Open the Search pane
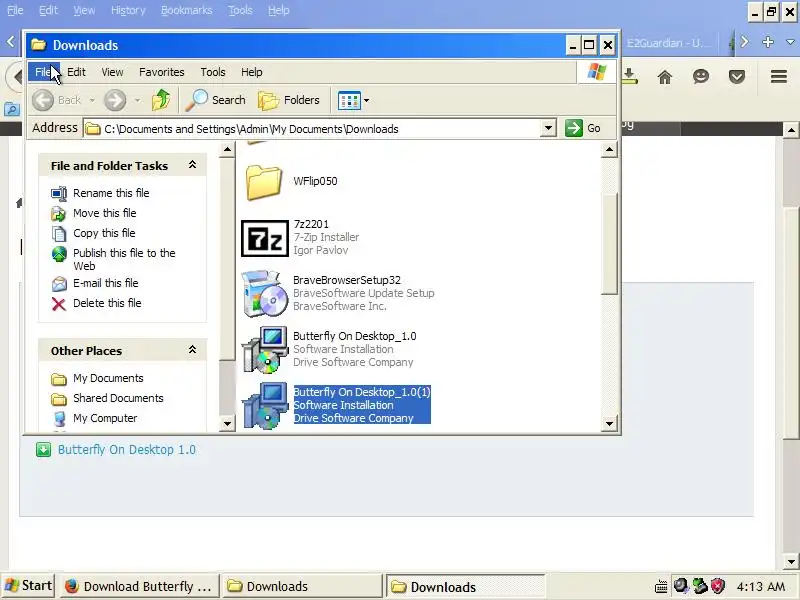This screenshot has width=800, height=600. [x=215, y=100]
